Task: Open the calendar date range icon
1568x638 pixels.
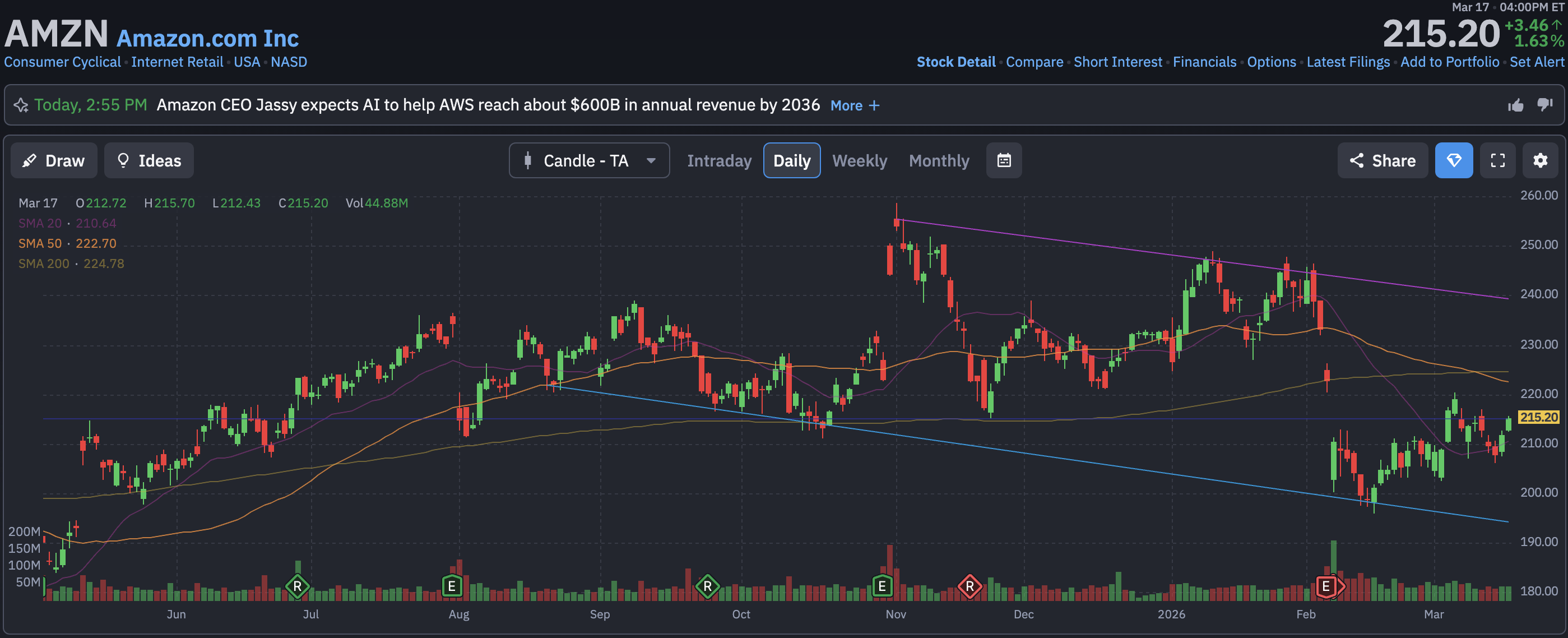Action: (1004, 161)
